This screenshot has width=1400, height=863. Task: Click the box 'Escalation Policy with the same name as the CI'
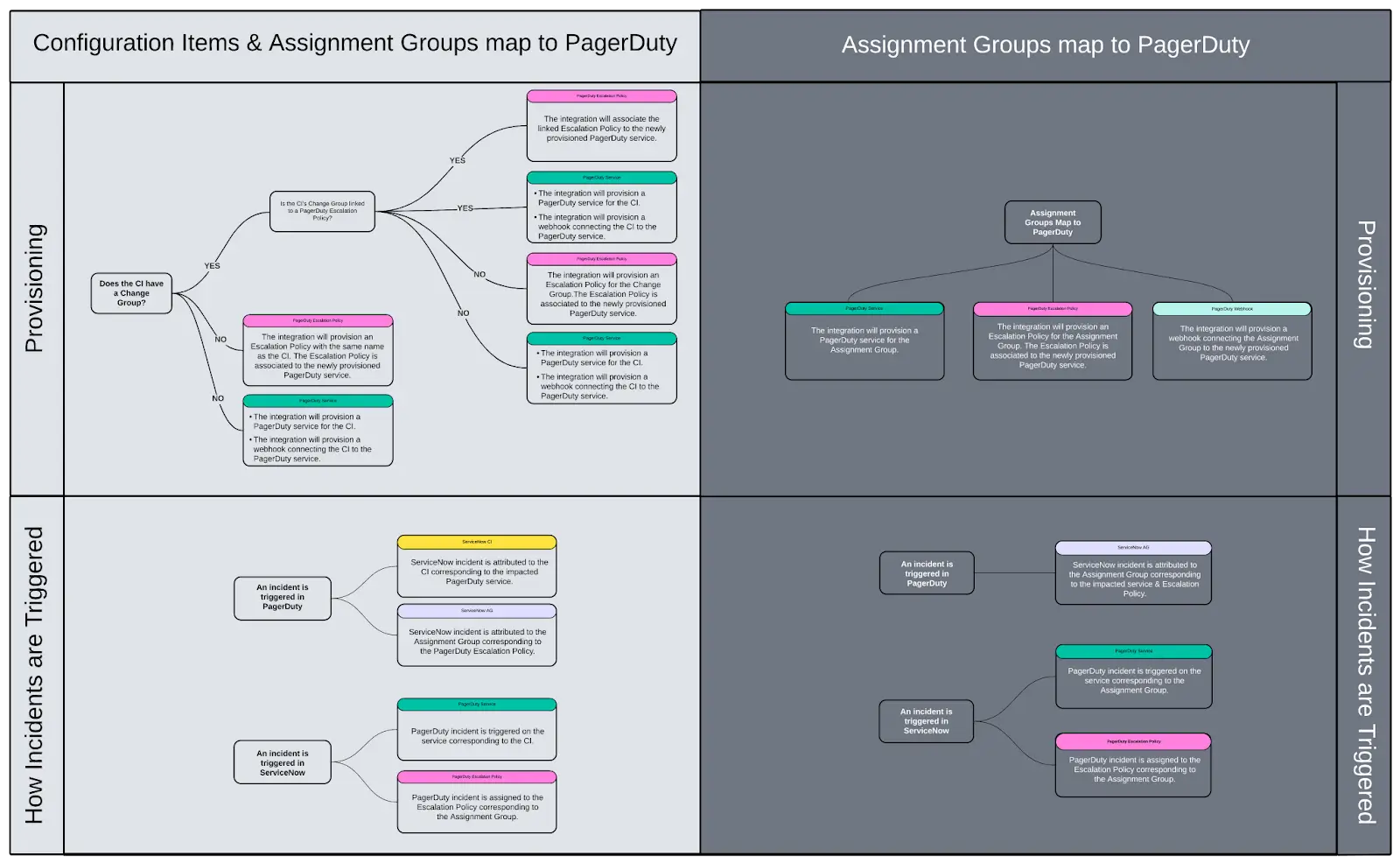[x=318, y=350]
